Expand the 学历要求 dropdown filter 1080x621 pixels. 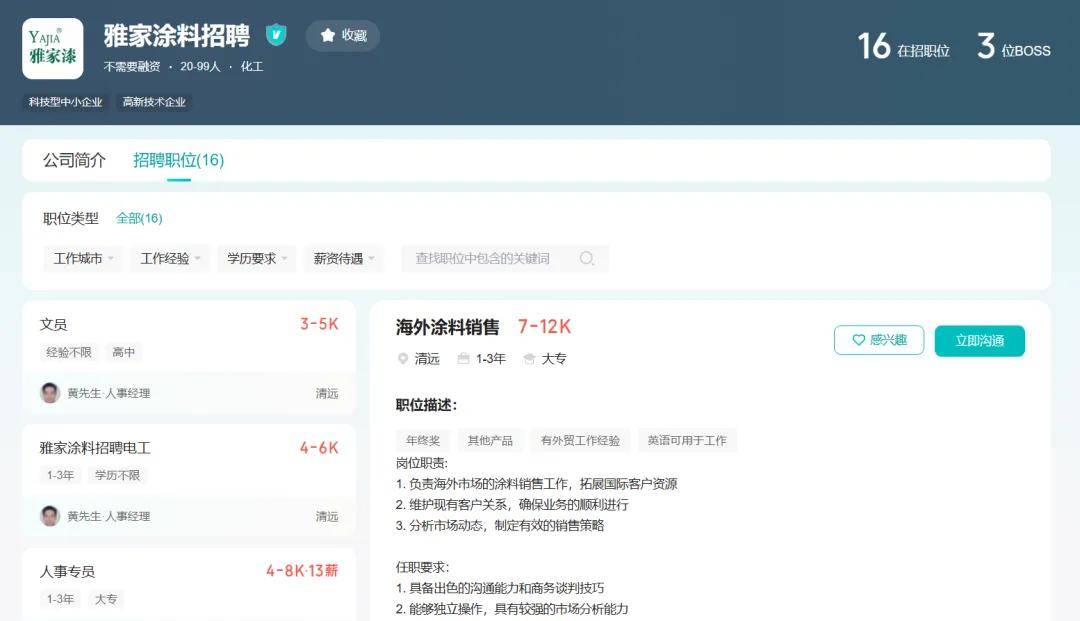(257, 258)
